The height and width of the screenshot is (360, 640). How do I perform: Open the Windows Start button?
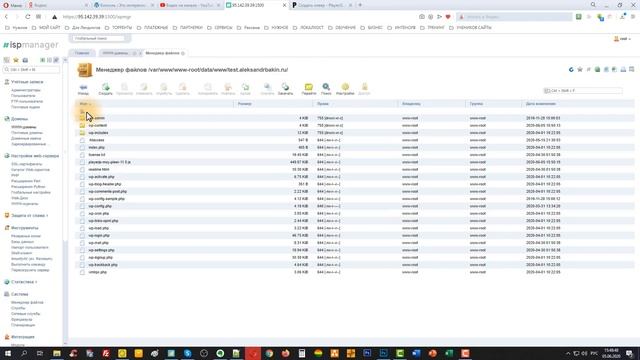(x=7, y=353)
